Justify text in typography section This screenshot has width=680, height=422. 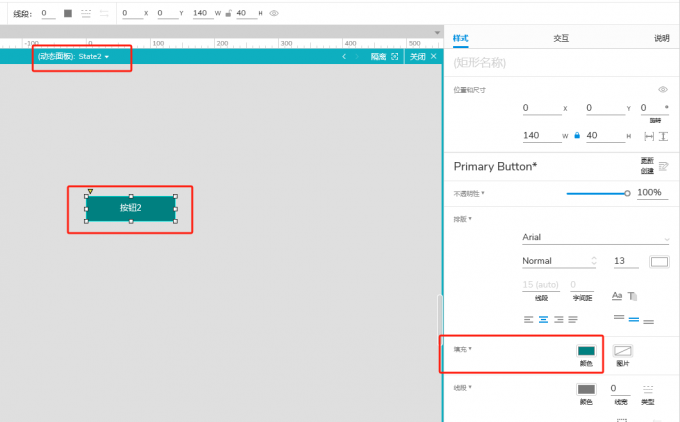click(573, 320)
